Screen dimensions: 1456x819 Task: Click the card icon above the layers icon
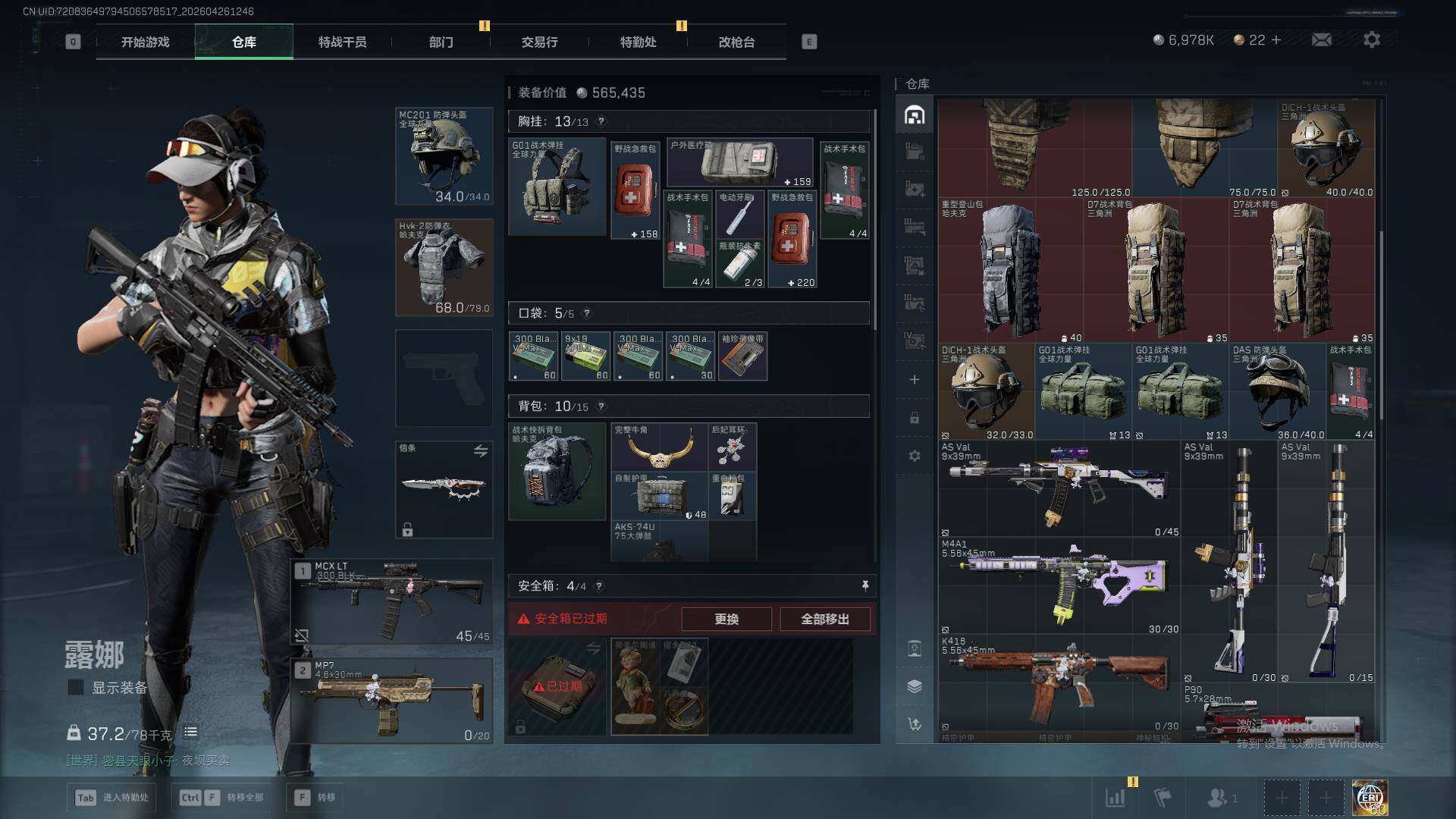(915, 648)
